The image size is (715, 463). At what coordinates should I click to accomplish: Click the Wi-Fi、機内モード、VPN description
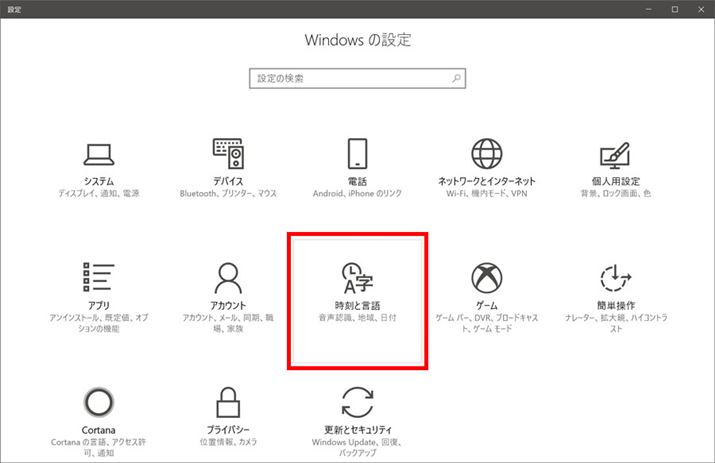pyautogui.click(x=487, y=193)
